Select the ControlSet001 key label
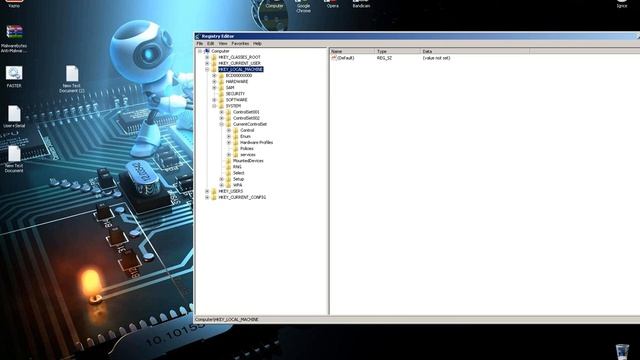Image resolution: width=640 pixels, height=360 pixels. [x=246, y=112]
